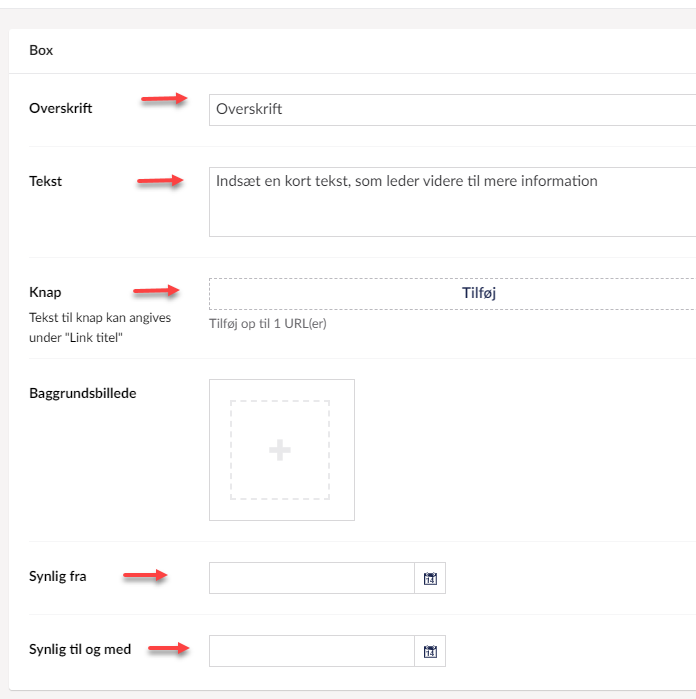Viewport: 696px width, 699px height.
Task: Click the red arrow pointing to Tekst field
Action: pos(160,181)
